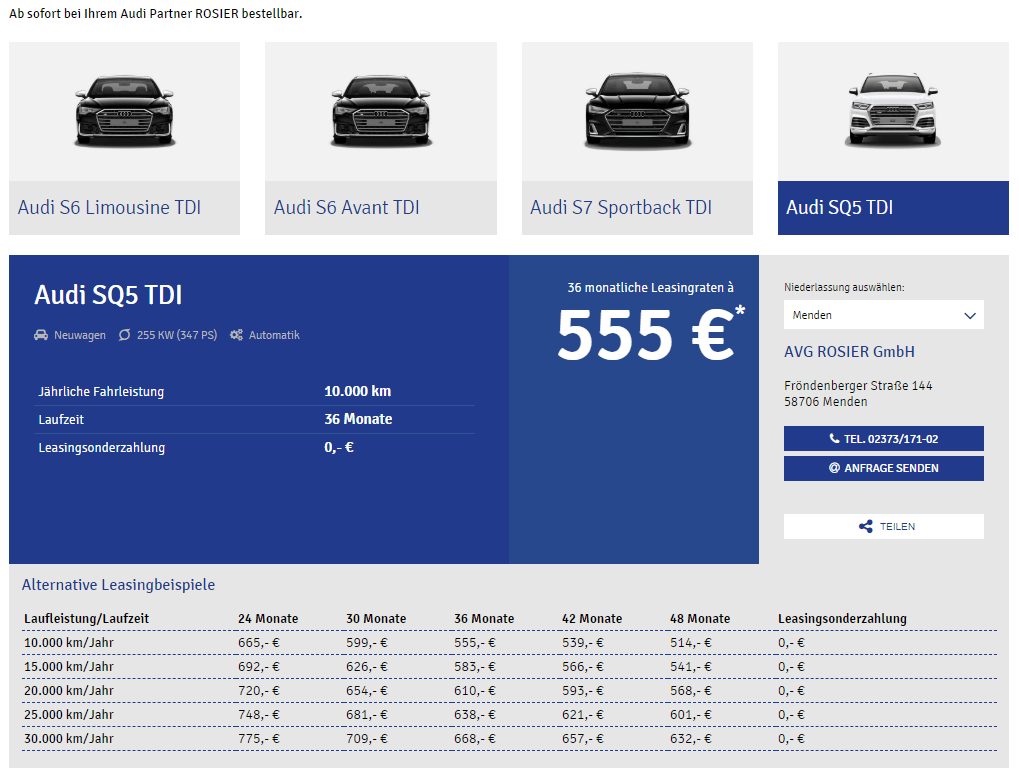
Task: Click the 748,- € table cell
Action: (259, 715)
